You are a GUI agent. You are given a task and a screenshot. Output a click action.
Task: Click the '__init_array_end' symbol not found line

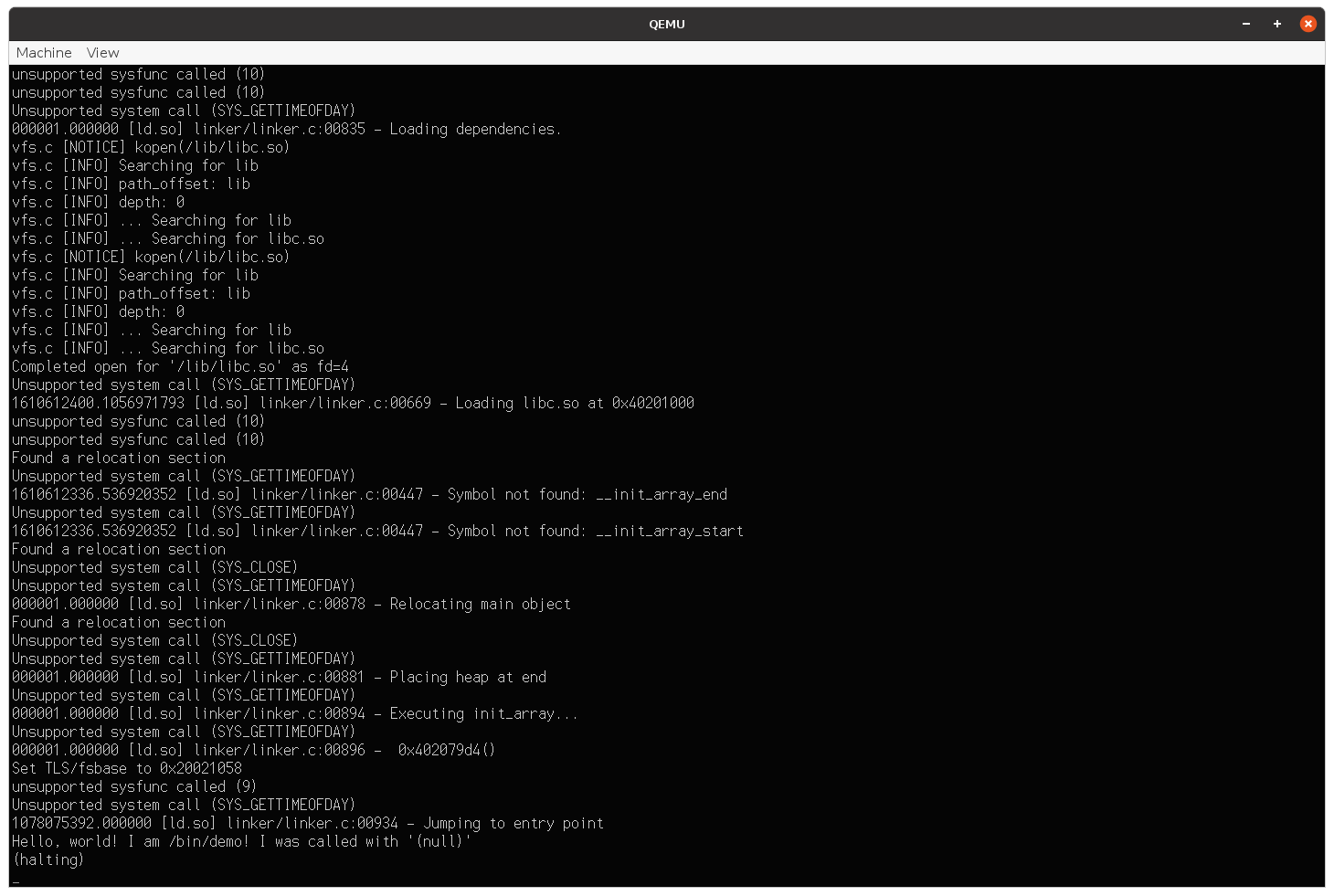(x=369, y=494)
